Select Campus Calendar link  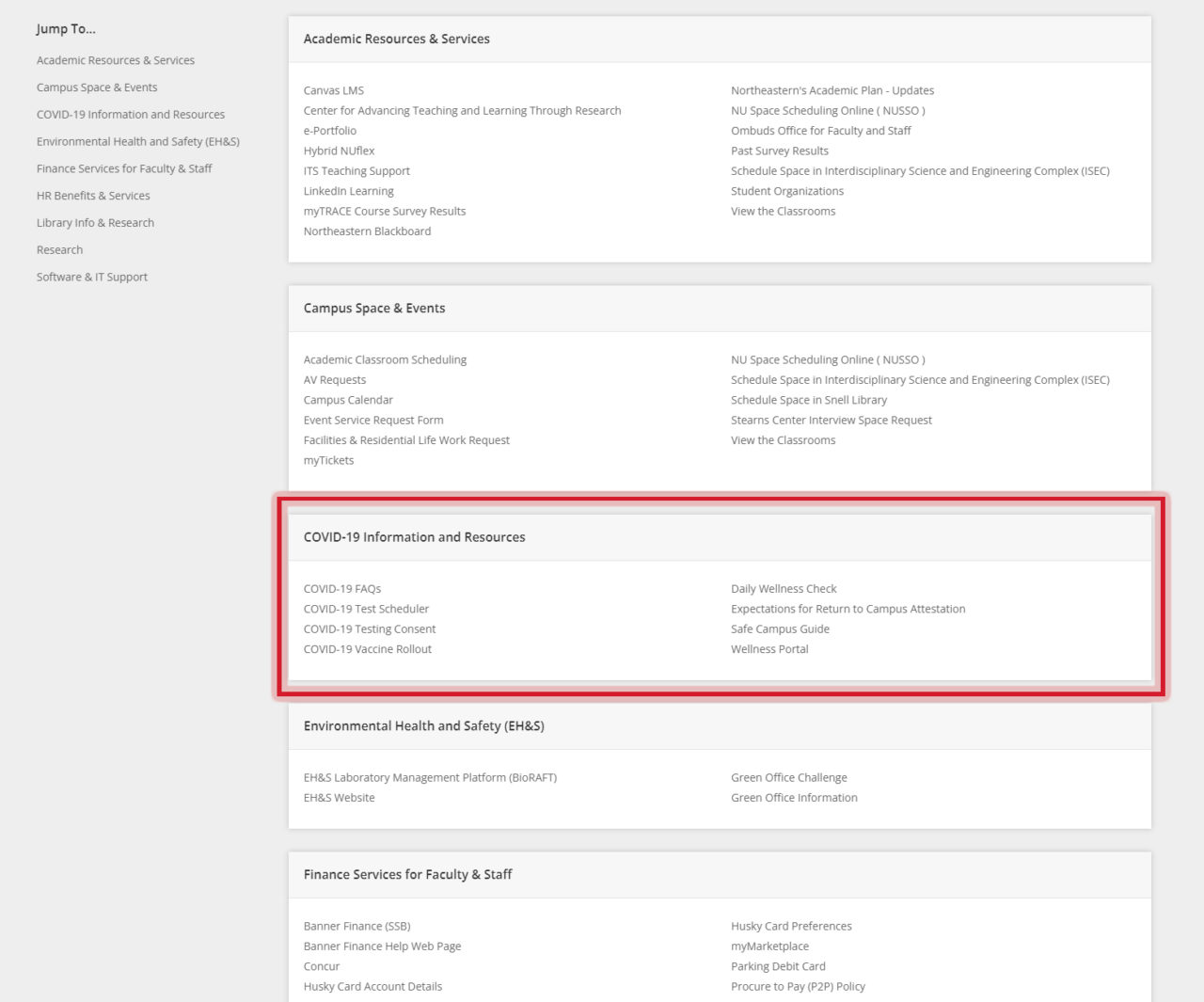tap(348, 400)
